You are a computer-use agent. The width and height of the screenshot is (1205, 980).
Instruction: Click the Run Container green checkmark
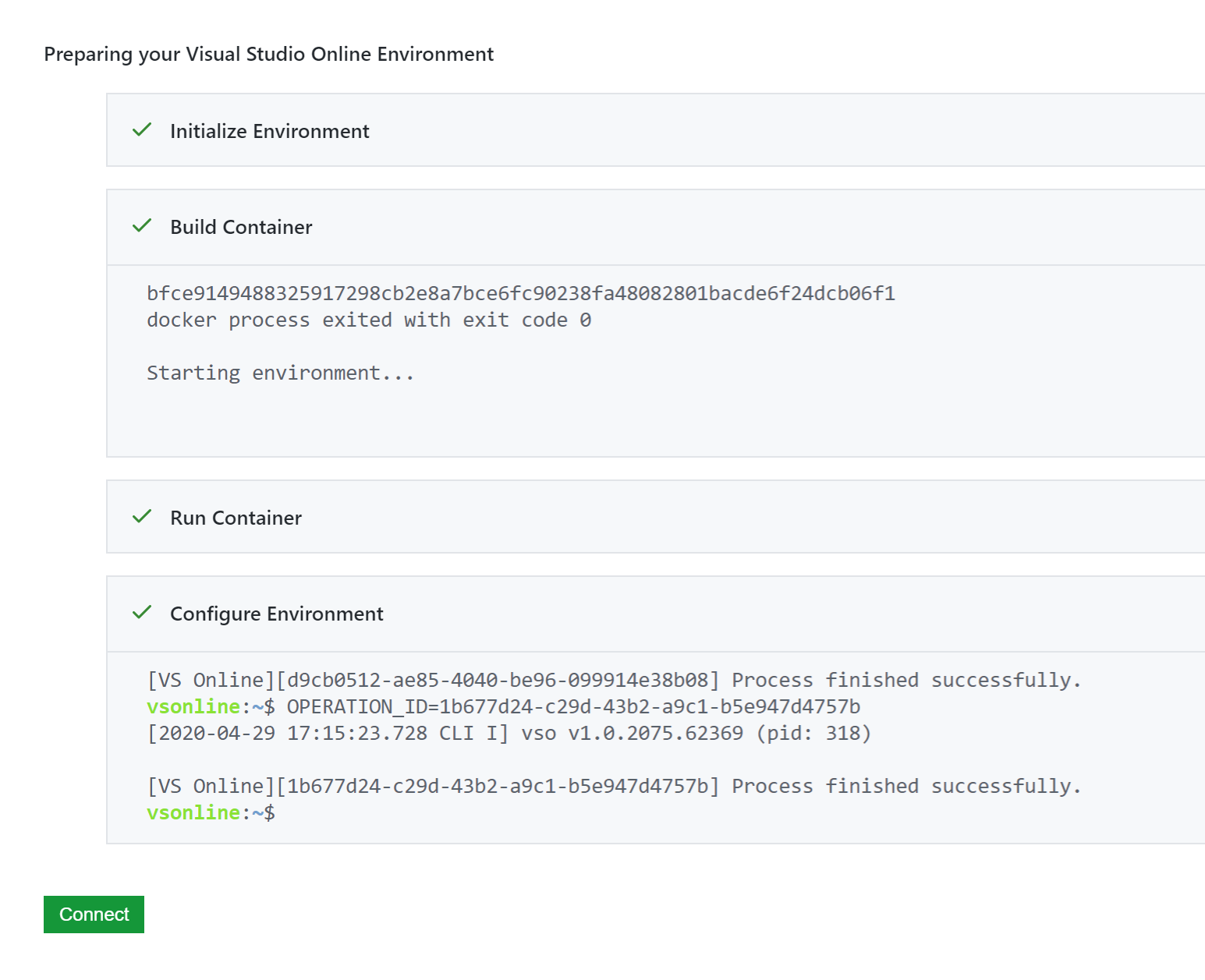[142, 517]
